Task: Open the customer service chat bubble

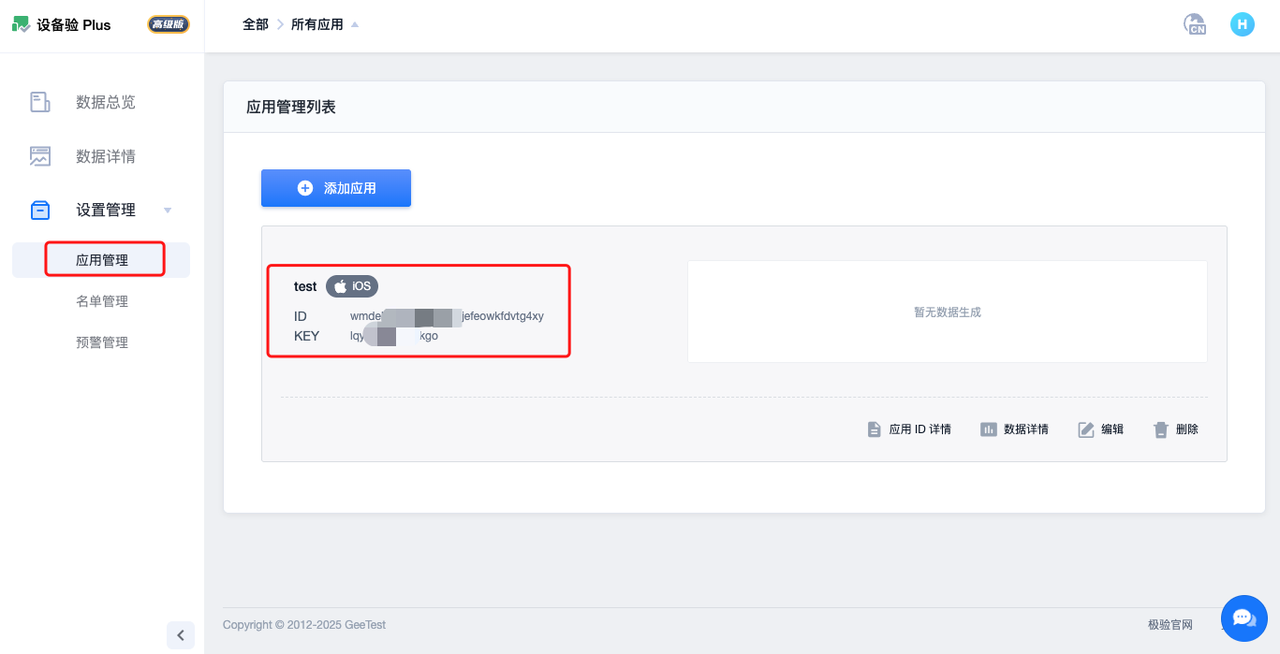Action: (x=1244, y=618)
